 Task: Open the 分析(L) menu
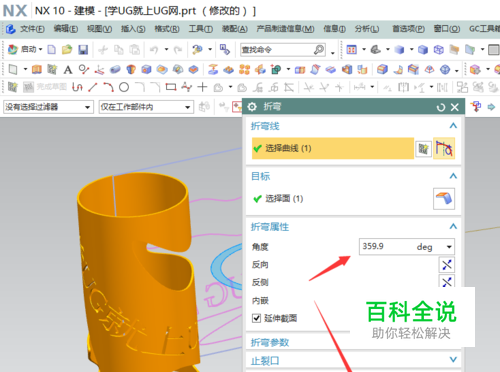pyautogui.click(x=367, y=29)
